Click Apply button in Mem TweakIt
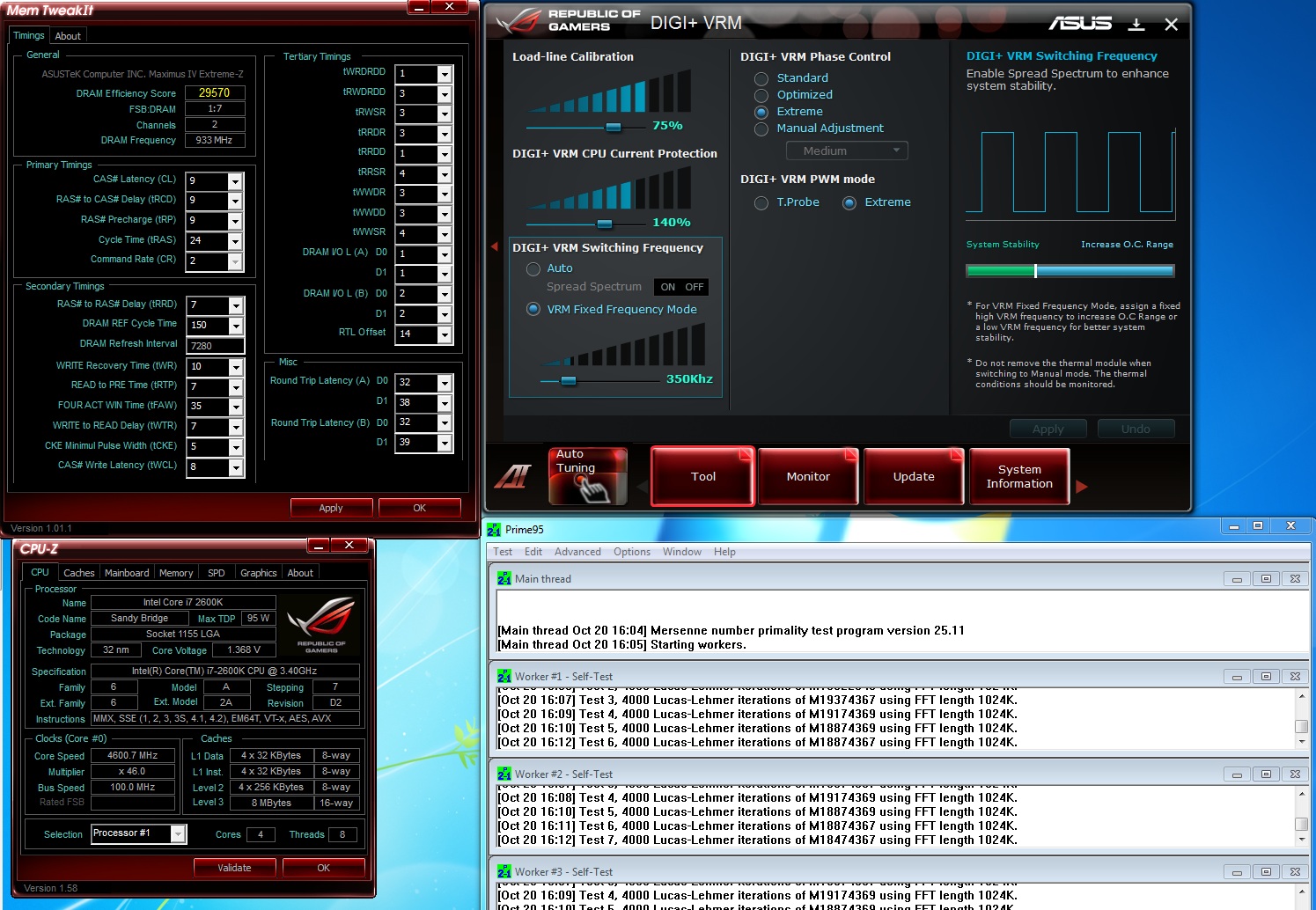The width and height of the screenshot is (1316, 910). click(x=331, y=508)
